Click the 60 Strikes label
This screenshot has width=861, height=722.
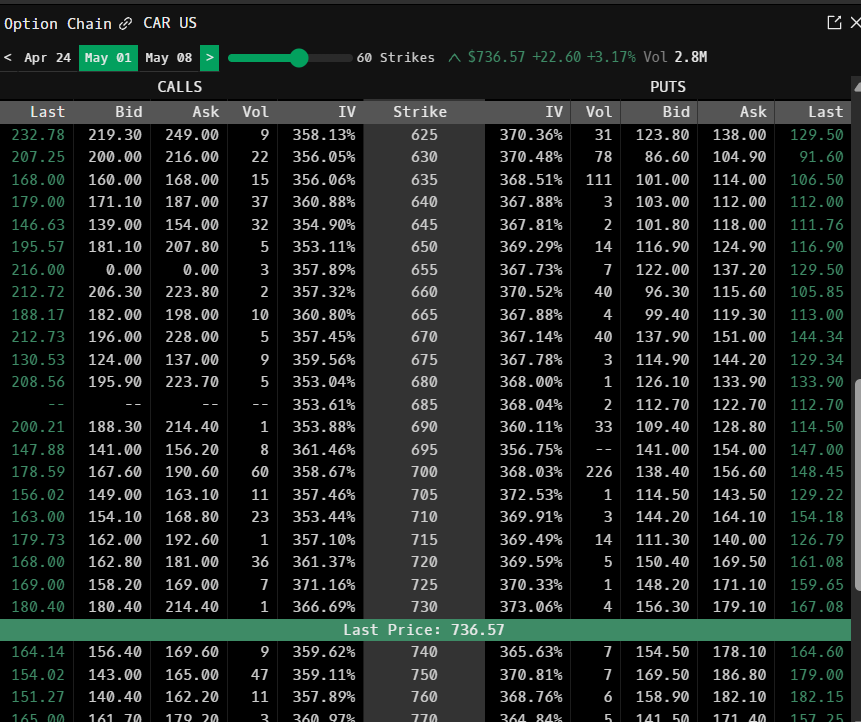(x=395, y=58)
